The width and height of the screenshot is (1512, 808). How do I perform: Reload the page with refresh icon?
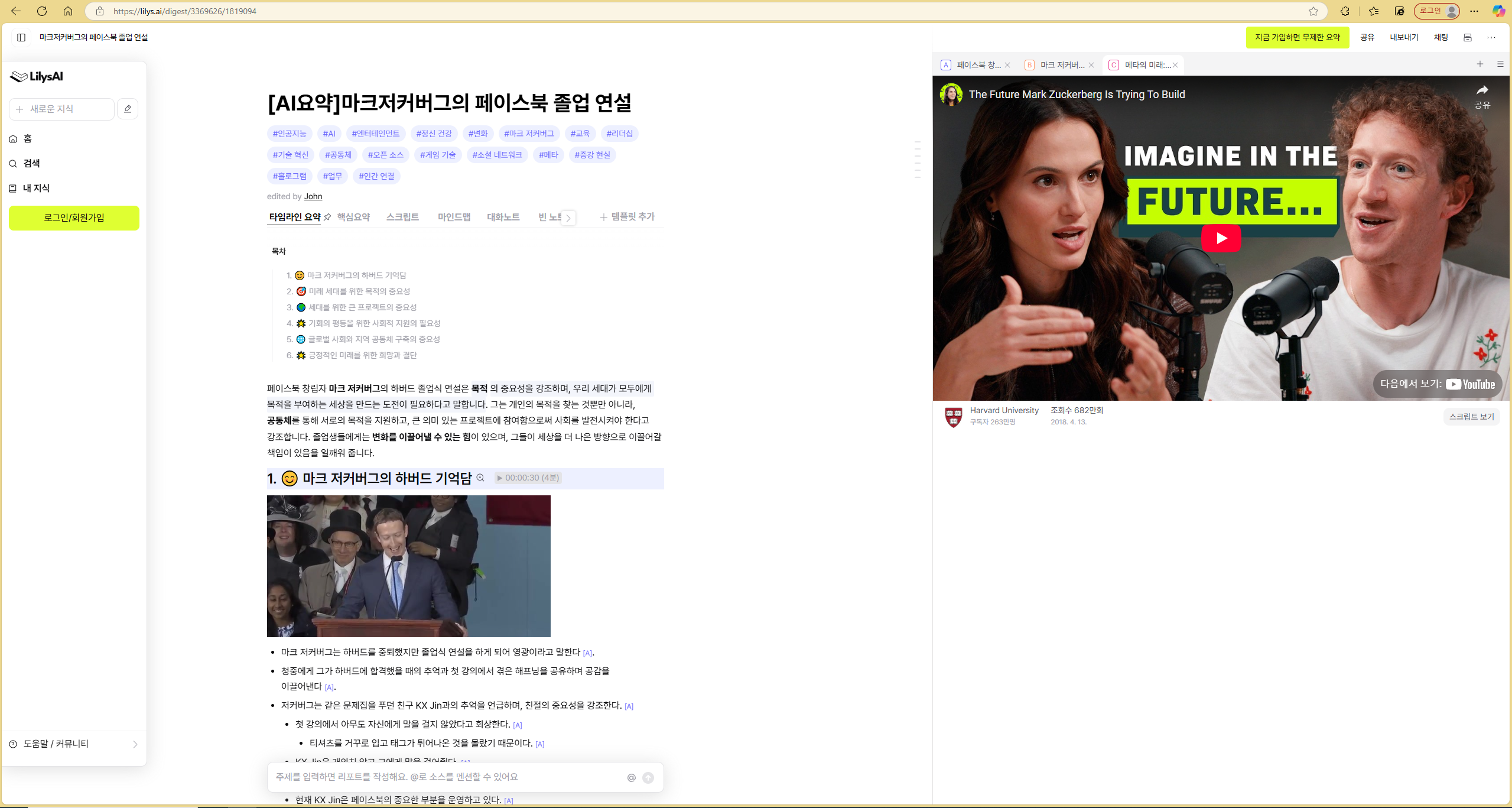pyautogui.click(x=42, y=11)
